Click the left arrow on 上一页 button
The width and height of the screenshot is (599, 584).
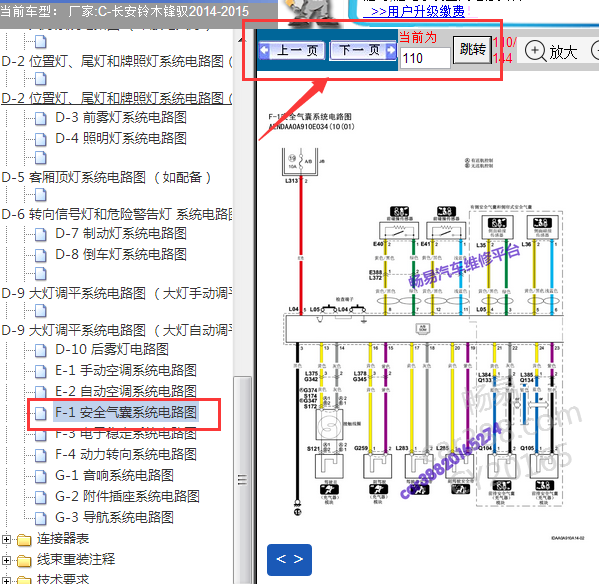click(x=264, y=50)
